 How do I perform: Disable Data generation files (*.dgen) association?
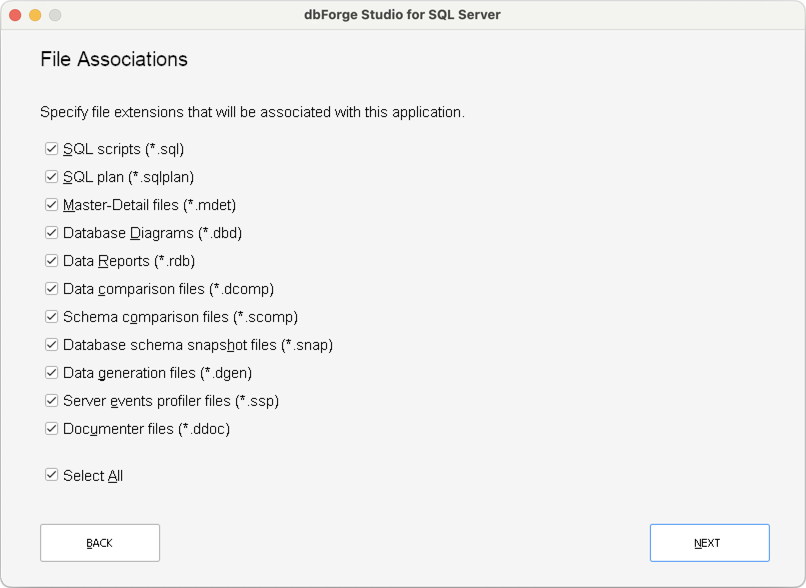coord(51,372)
